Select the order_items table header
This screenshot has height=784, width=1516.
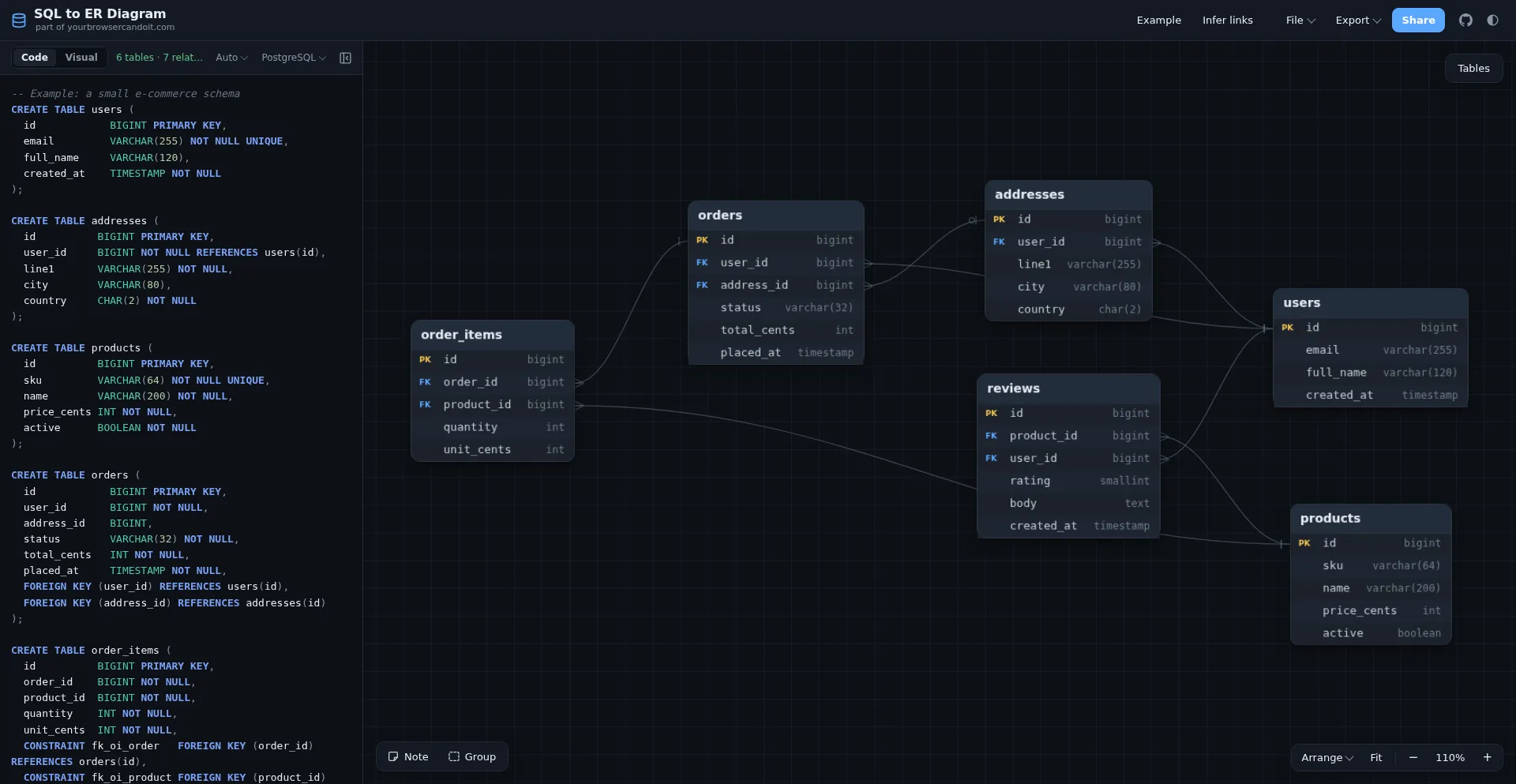tap(493, 335)
